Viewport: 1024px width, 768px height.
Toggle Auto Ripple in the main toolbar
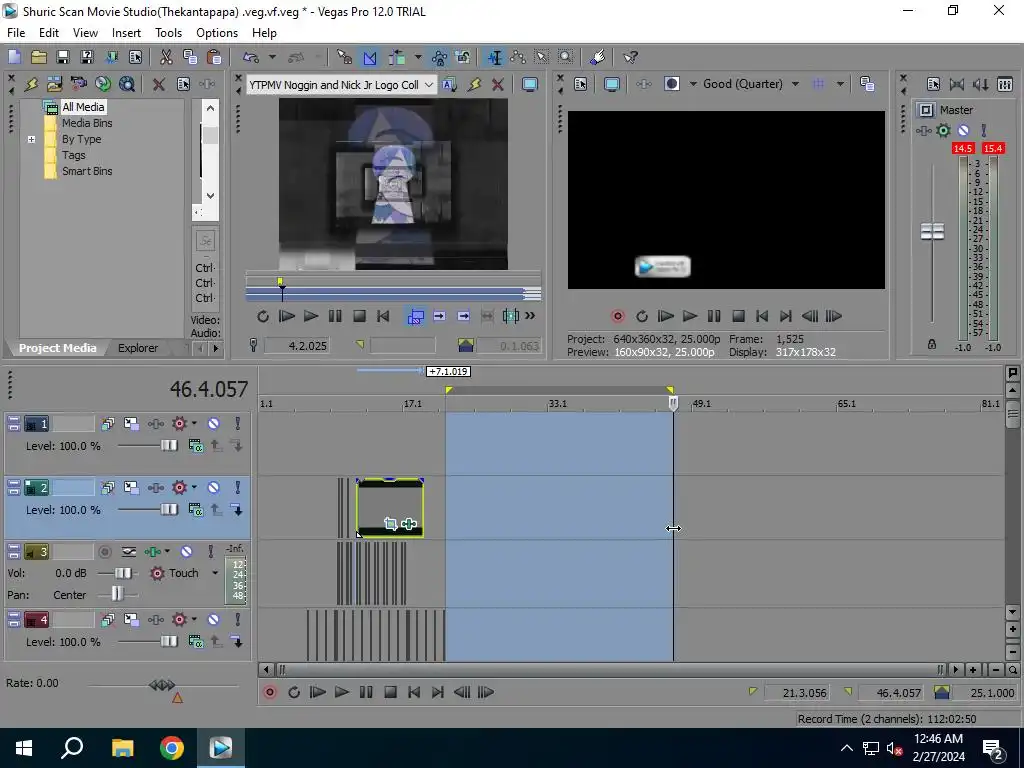tap(396, 57)
